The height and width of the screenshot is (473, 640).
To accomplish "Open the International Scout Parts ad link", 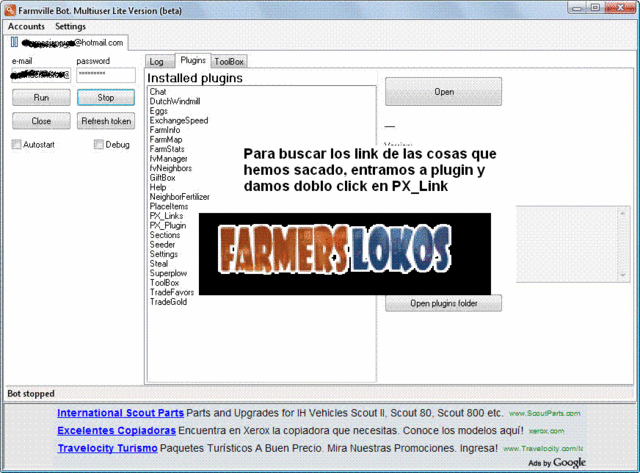I will [120, 413].
